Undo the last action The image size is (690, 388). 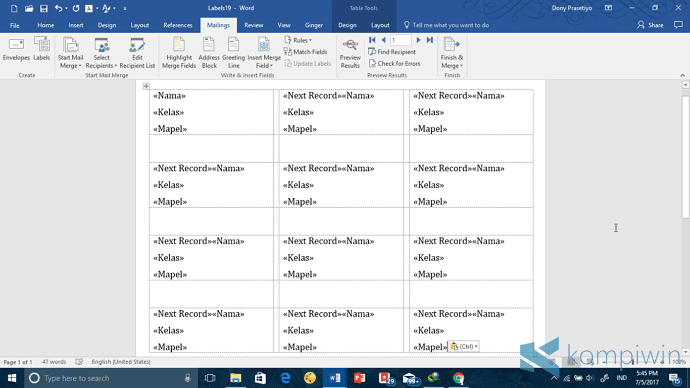58,8
